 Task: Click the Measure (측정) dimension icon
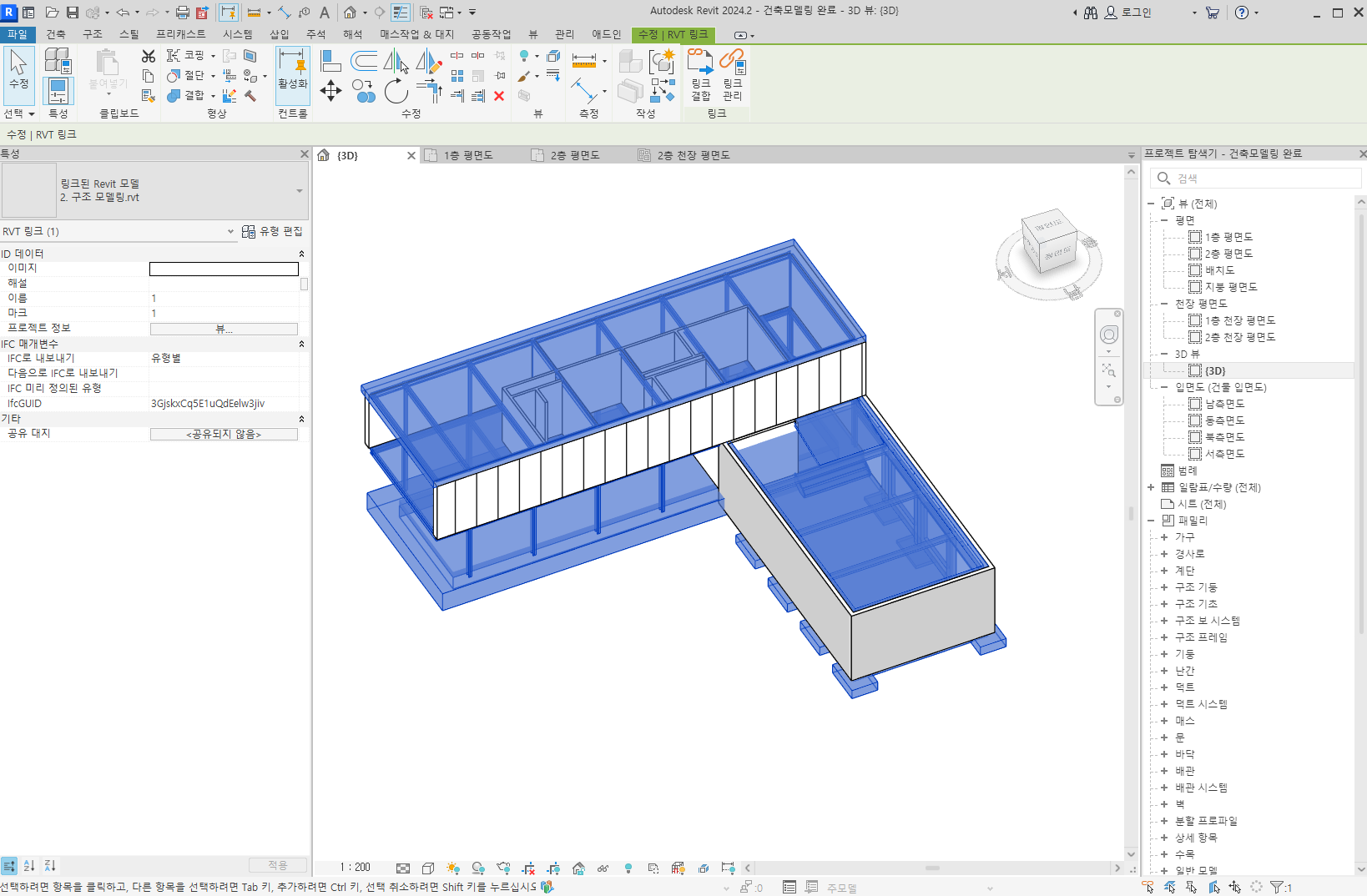(x=584, y=61)
